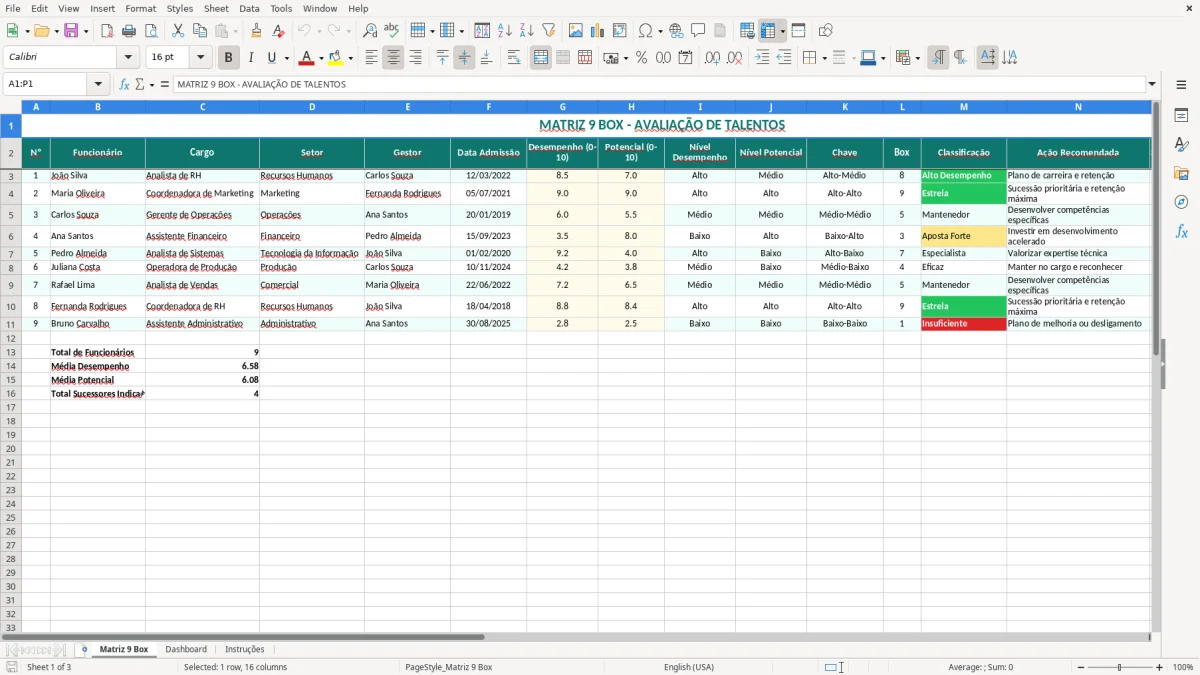Cut the selection with scissors icon
This screenshot has width=1200, height=675.
(x=178, y=31)
